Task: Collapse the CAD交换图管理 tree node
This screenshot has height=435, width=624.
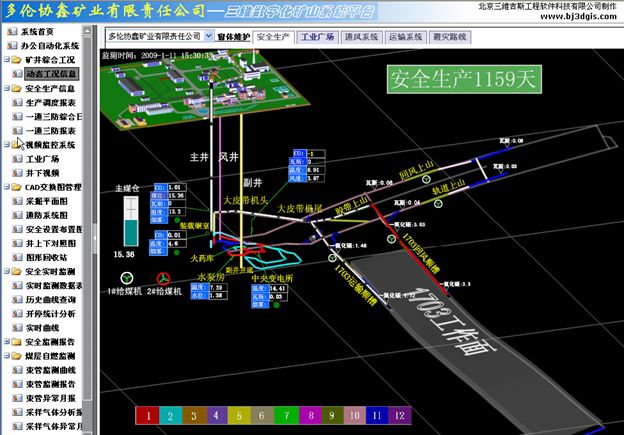Action: [x=7, y=187]
